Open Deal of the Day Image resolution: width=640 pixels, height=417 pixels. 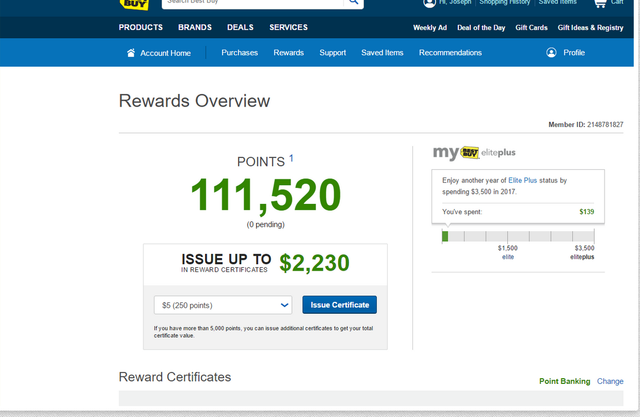pos(481,28)
